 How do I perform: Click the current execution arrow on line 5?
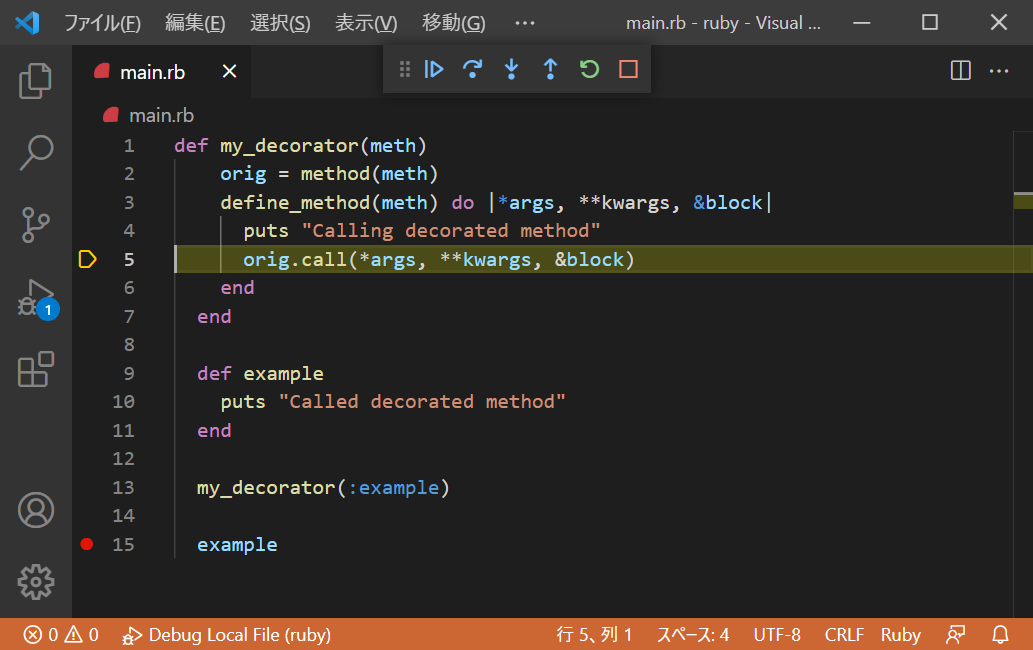click(88, 259)
